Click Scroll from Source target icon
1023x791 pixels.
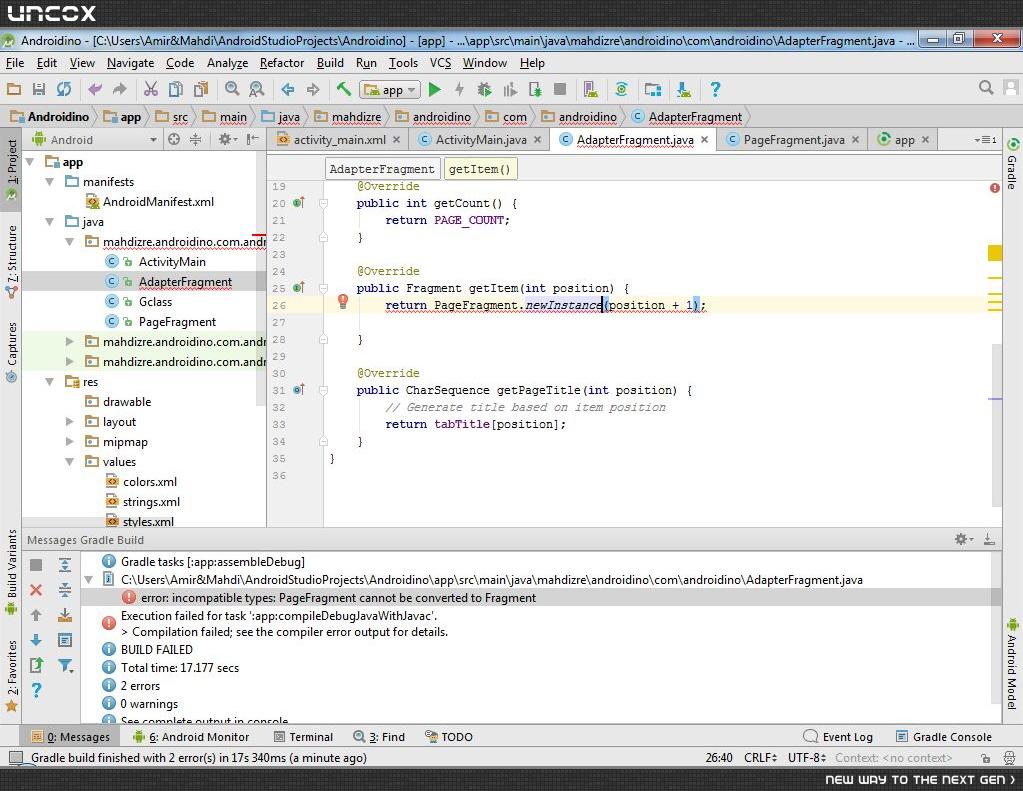(x=174, y=139)
